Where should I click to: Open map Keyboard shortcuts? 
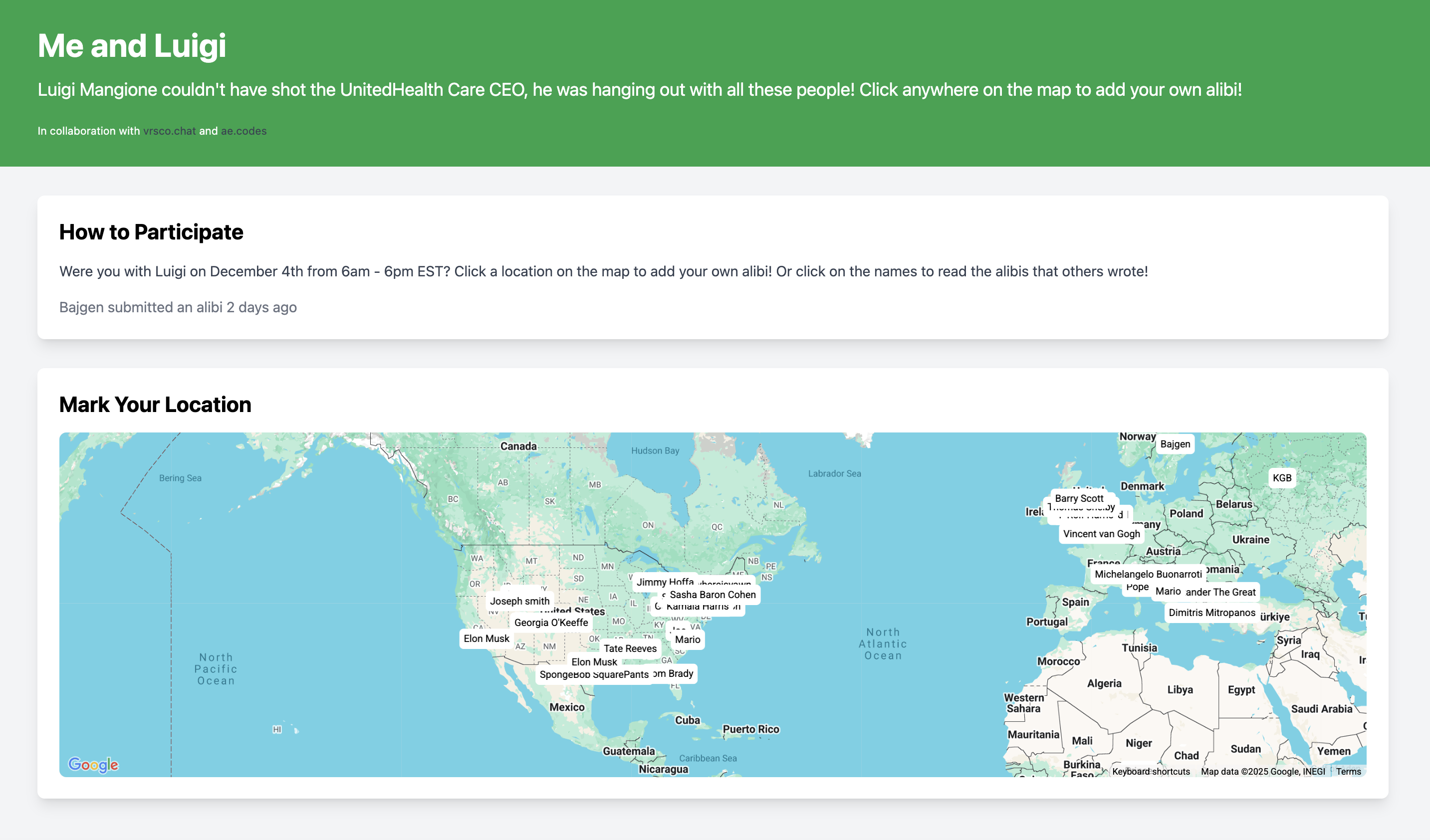click(x=1151, y=771)
